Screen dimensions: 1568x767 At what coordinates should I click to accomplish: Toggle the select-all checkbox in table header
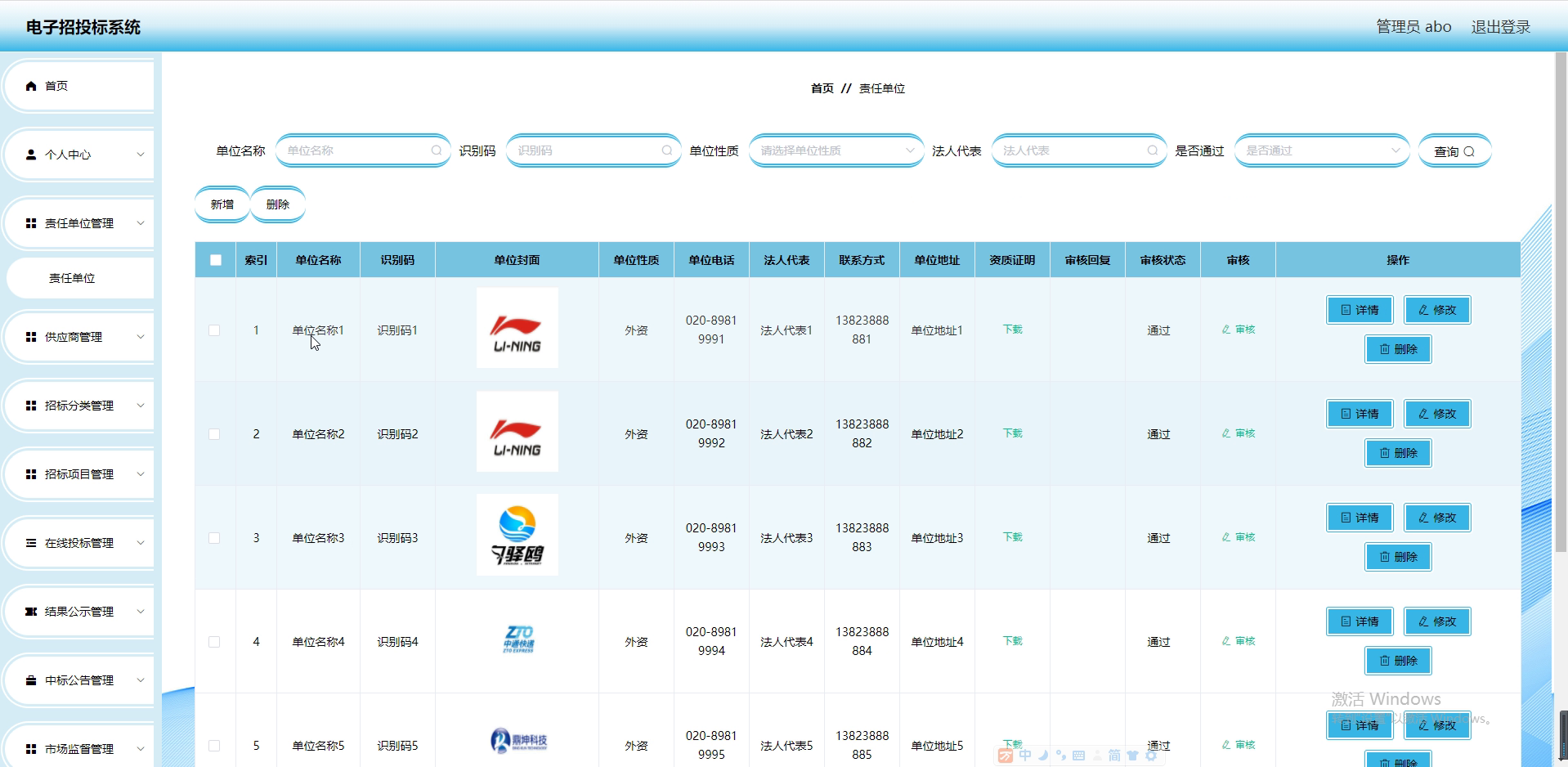[x=216, y=260]
